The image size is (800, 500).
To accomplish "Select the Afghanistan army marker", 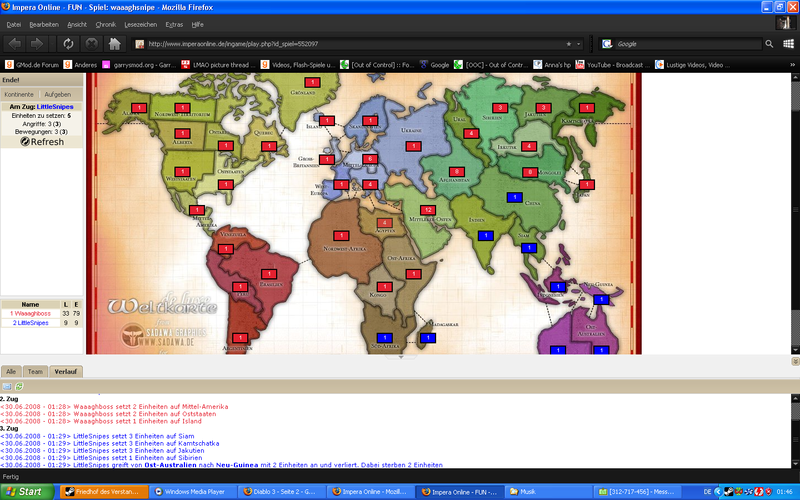I will [457, 172].
